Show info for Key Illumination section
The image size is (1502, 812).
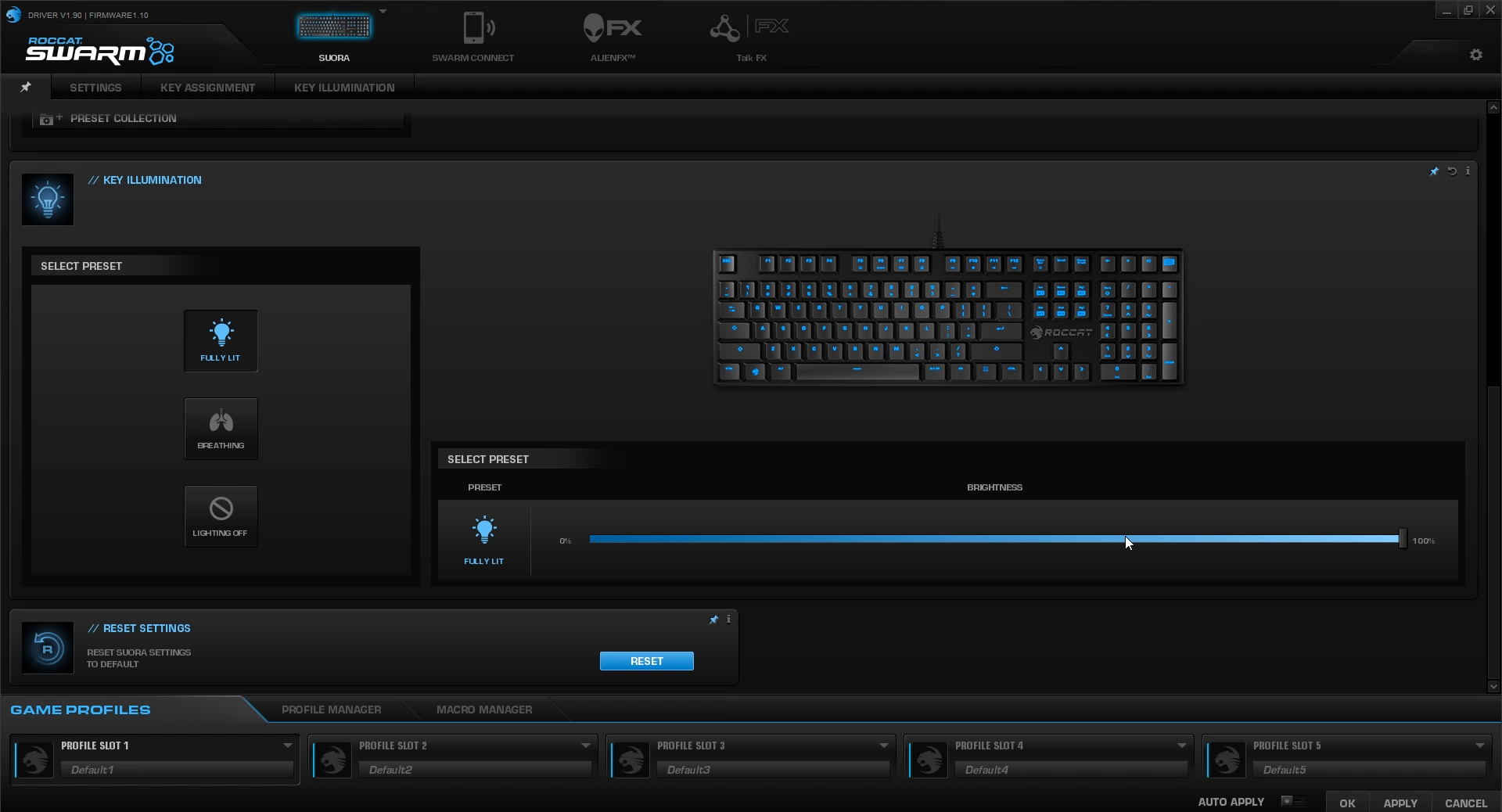click(x=1468, y=171)
